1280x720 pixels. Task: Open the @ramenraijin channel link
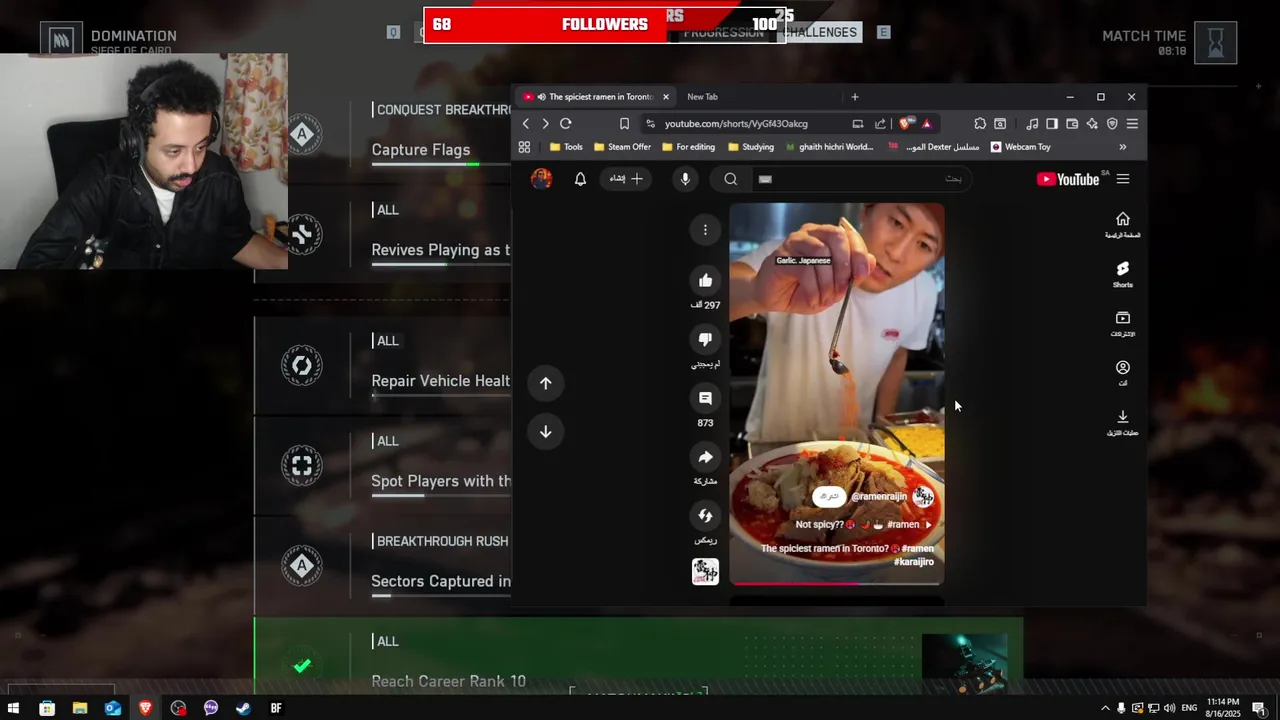(x=879, y=497)
